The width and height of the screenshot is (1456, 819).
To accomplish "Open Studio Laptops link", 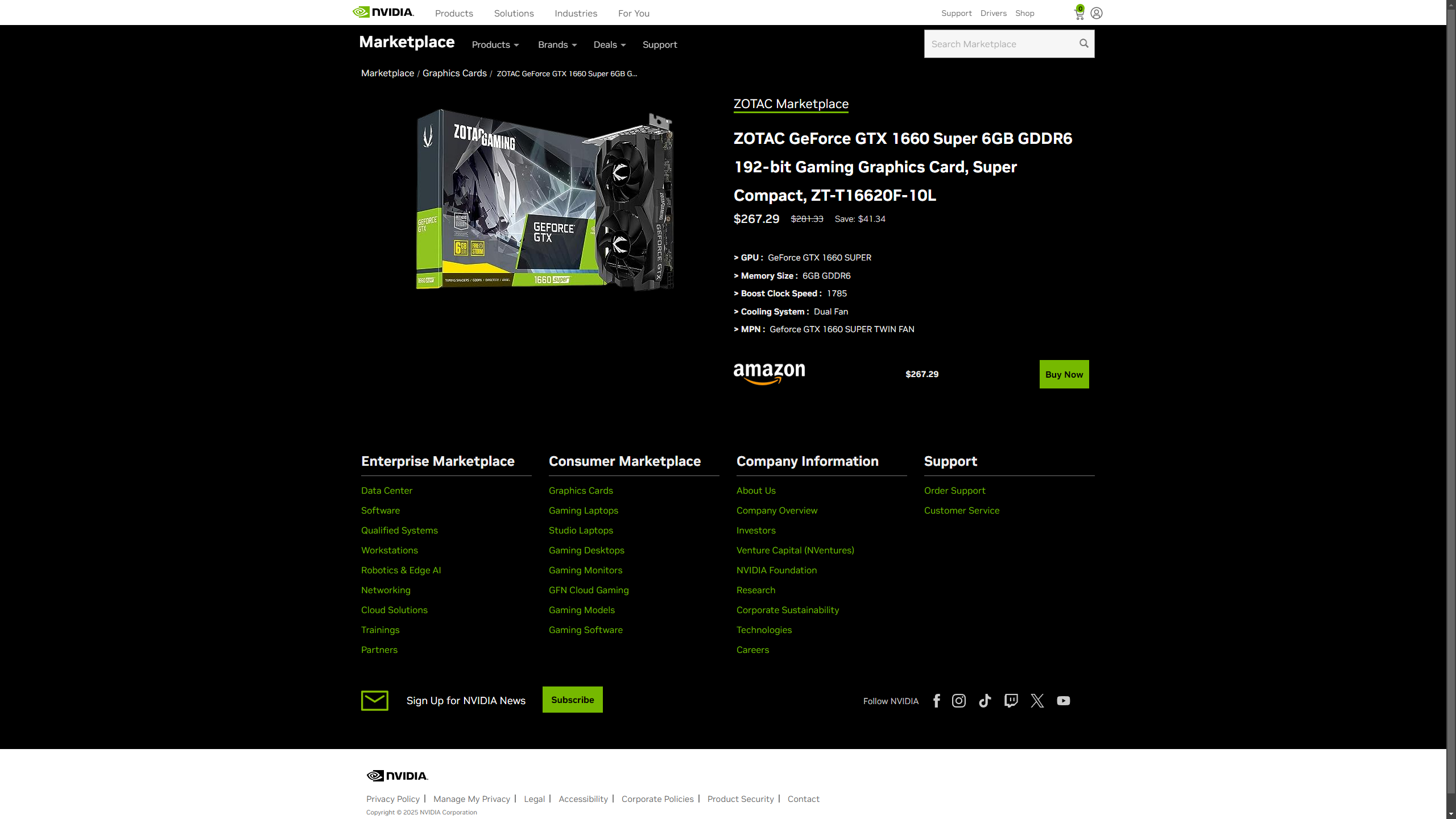I will (x=581, y=530).
